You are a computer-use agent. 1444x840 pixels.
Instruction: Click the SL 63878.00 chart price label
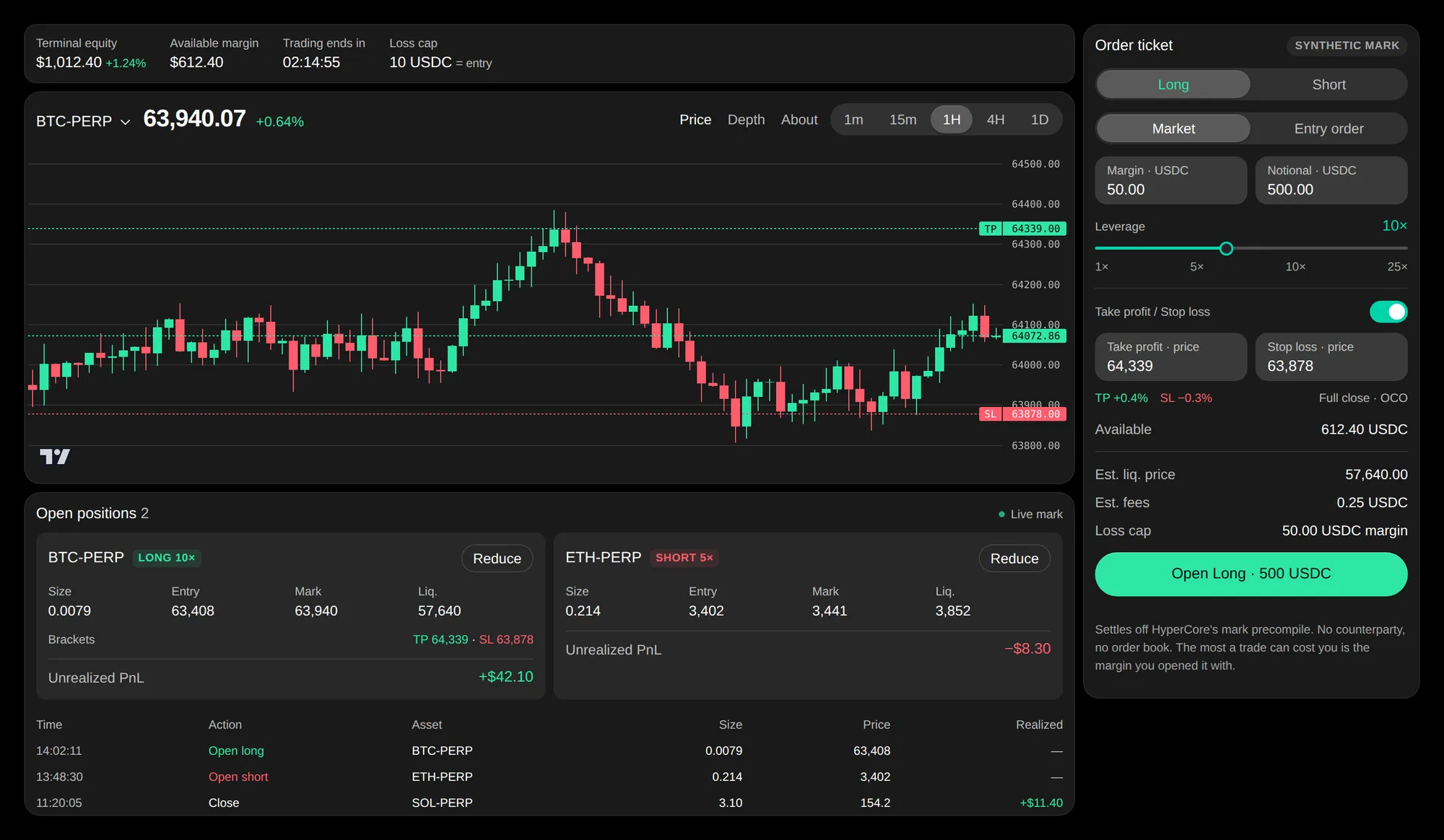[x=1022, y=414]
